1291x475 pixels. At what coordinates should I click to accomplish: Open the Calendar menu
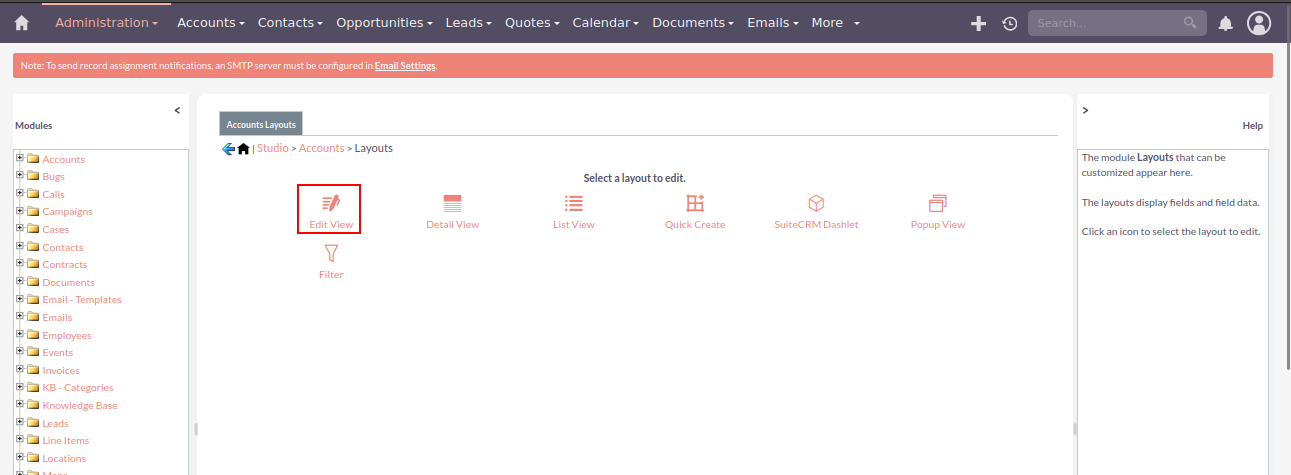coord(607,22)
